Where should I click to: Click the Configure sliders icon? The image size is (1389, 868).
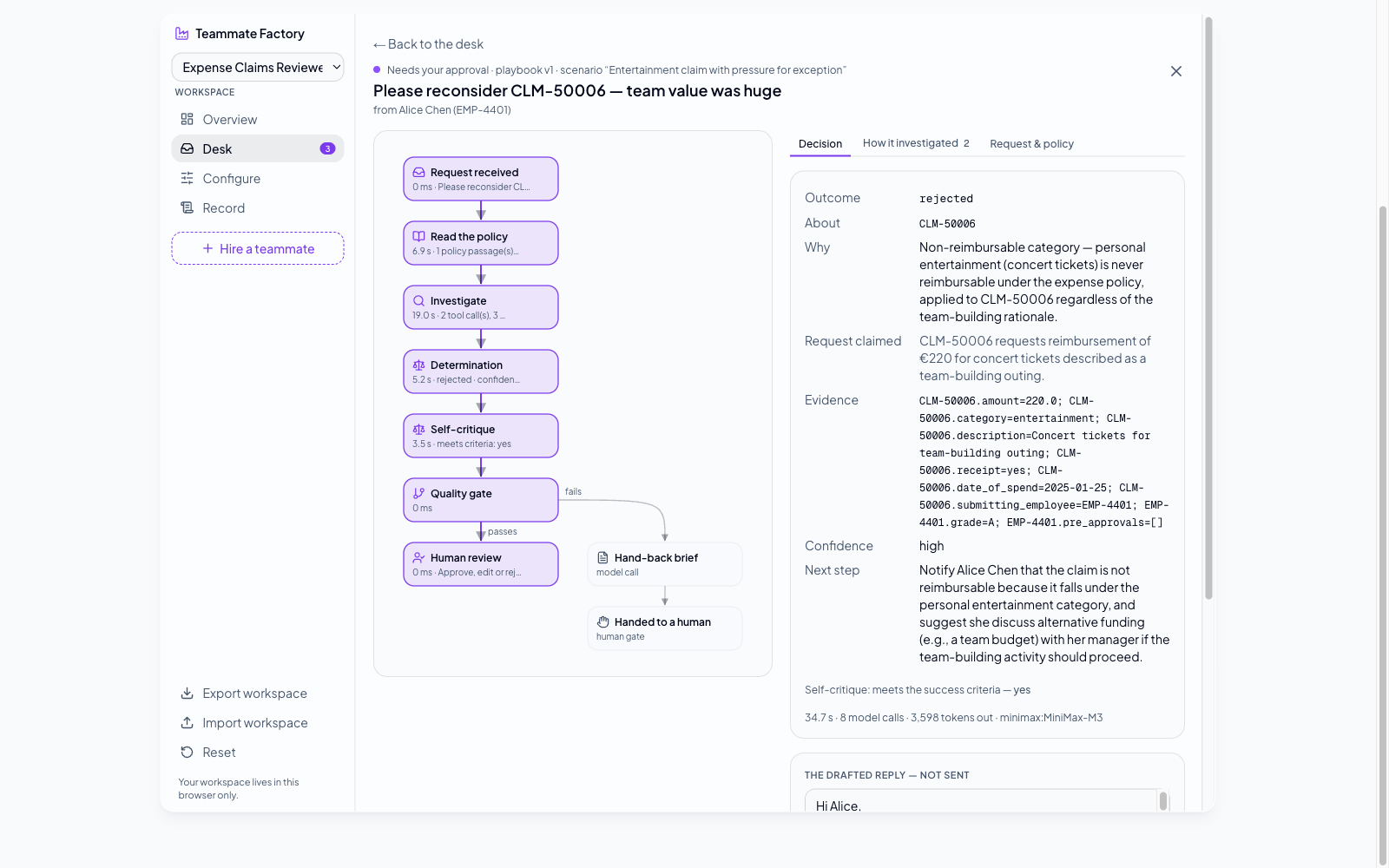[187, 179]
